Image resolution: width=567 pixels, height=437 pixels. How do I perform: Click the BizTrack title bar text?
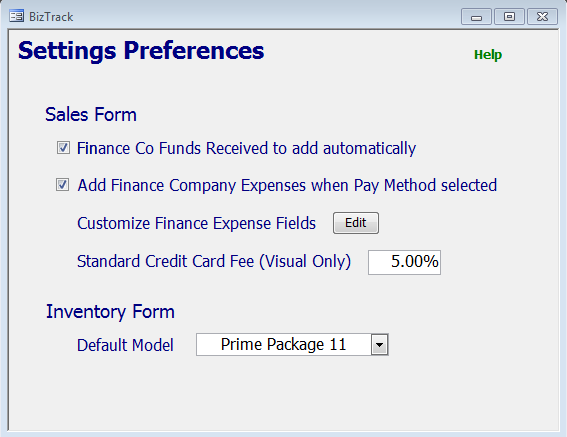51,17
